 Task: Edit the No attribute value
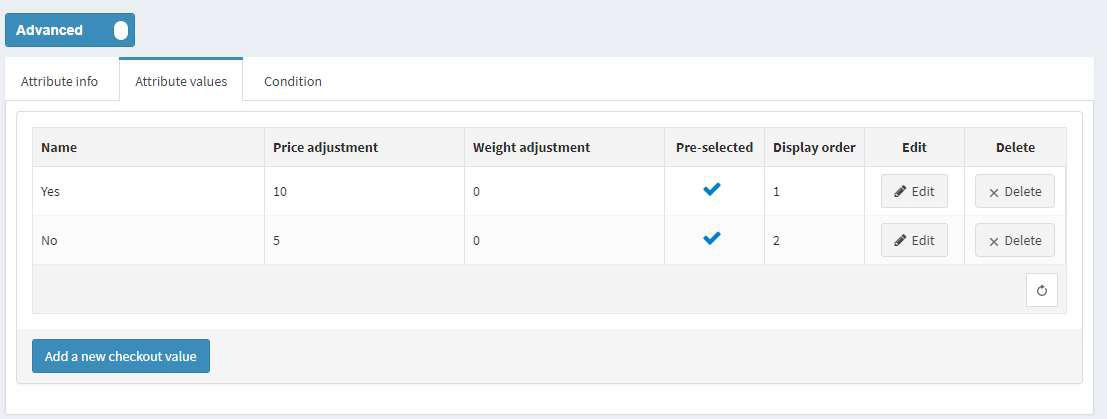pyautogui.click(x=914, y=240)
